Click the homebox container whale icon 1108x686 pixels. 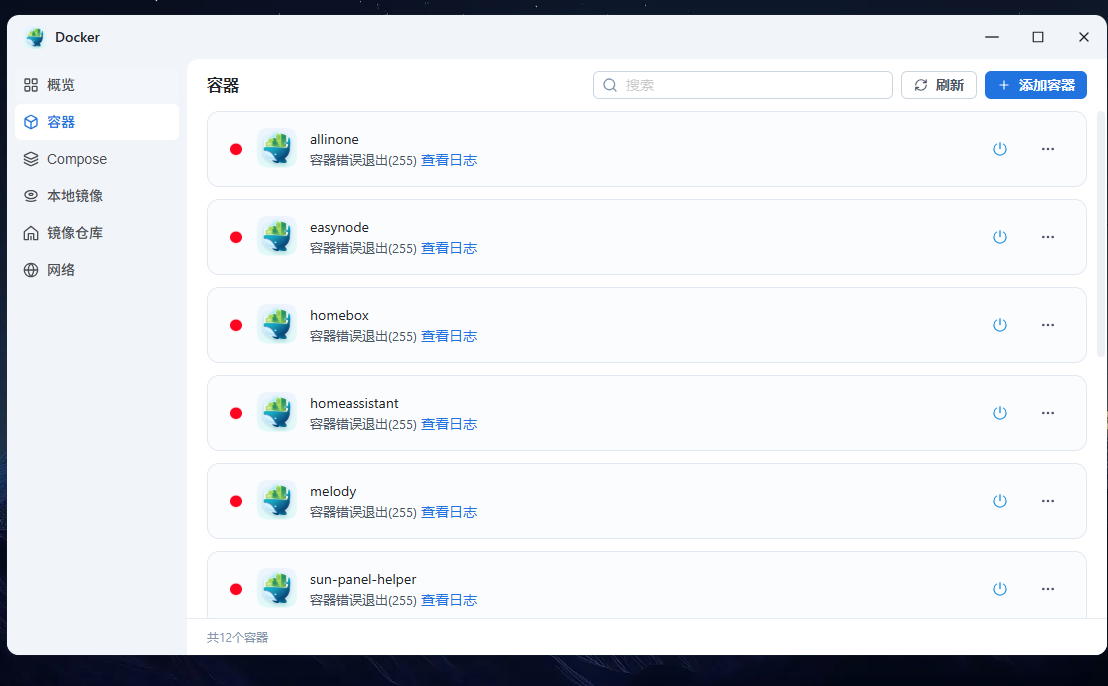277,324
